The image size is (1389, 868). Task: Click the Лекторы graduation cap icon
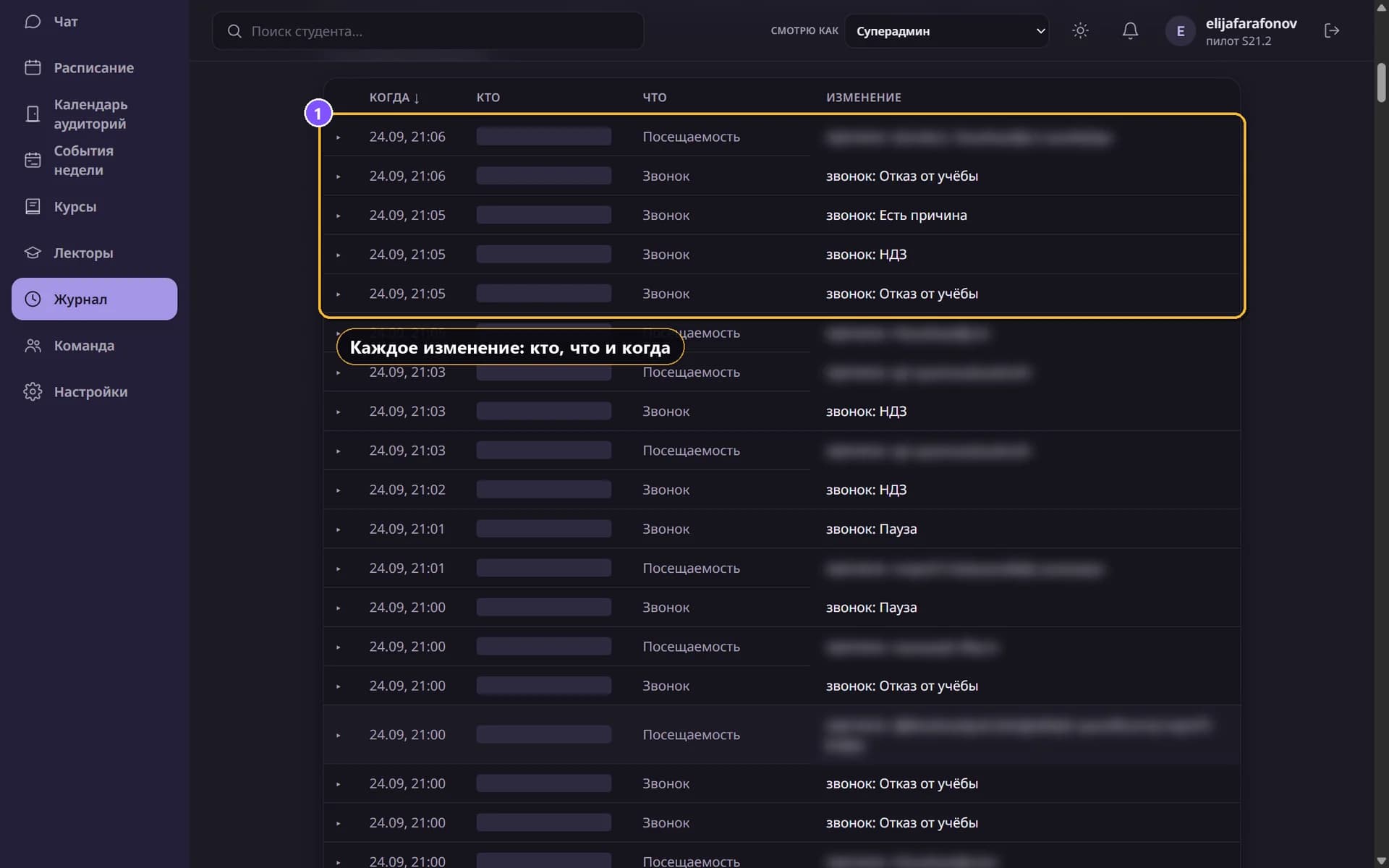point(33,253)
